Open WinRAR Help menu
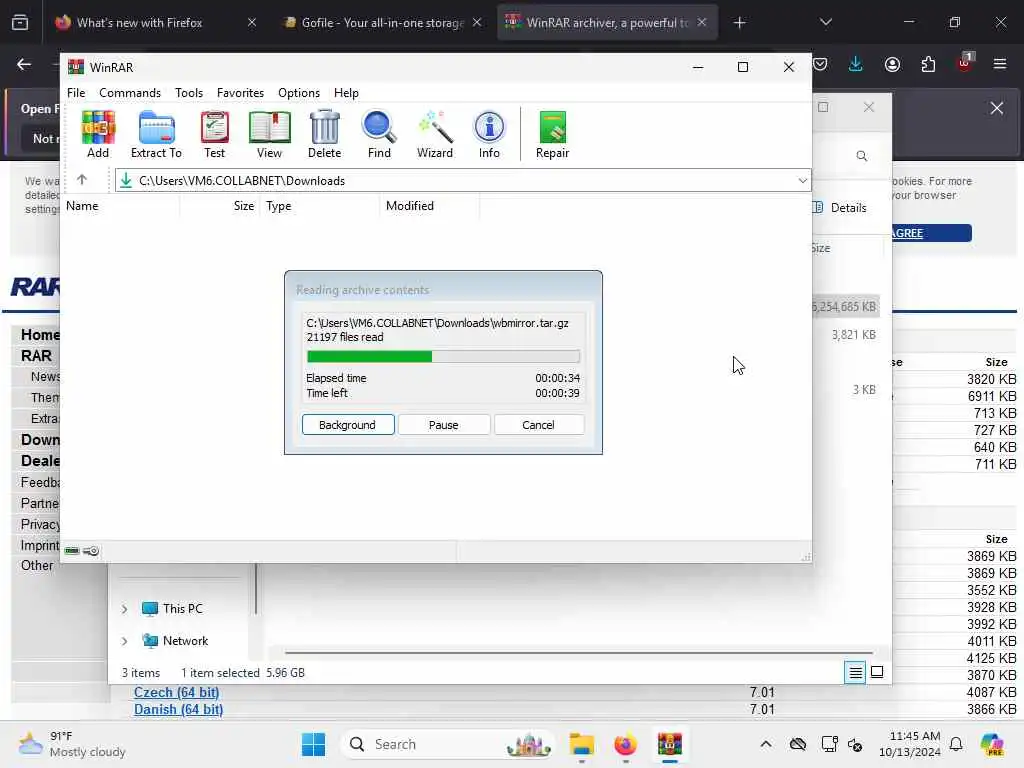The width and height of the screenshot is (1024, 768). tap(346, 93)
